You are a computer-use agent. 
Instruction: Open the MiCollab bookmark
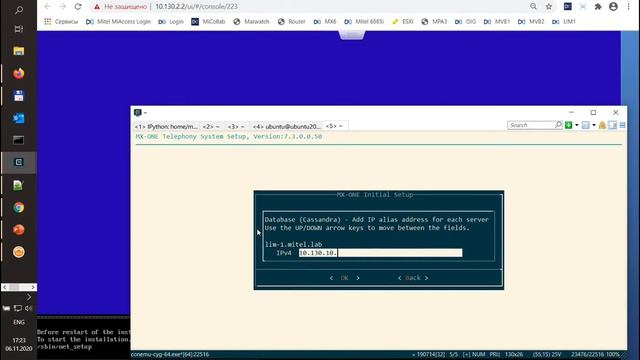(208, 22)
